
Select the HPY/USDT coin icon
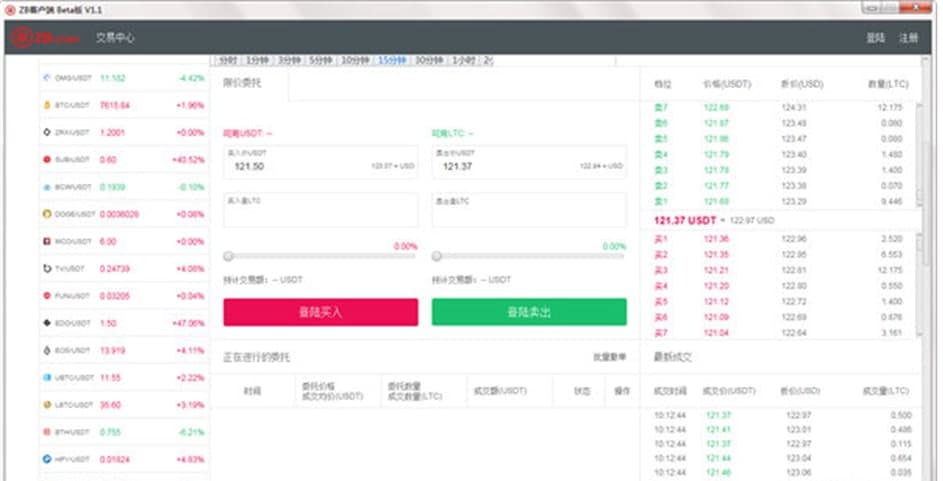[46, 459]
